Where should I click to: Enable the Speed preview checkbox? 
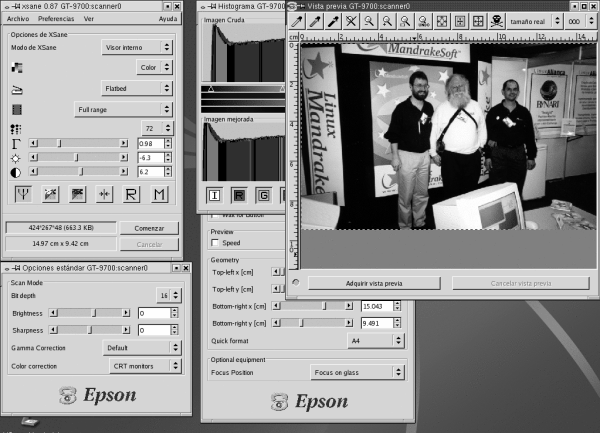[x=215, y=243]
